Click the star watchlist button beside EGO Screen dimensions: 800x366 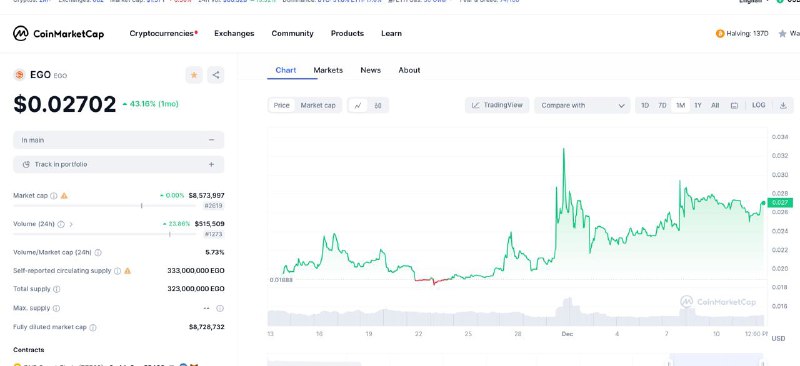click(194, 75)
